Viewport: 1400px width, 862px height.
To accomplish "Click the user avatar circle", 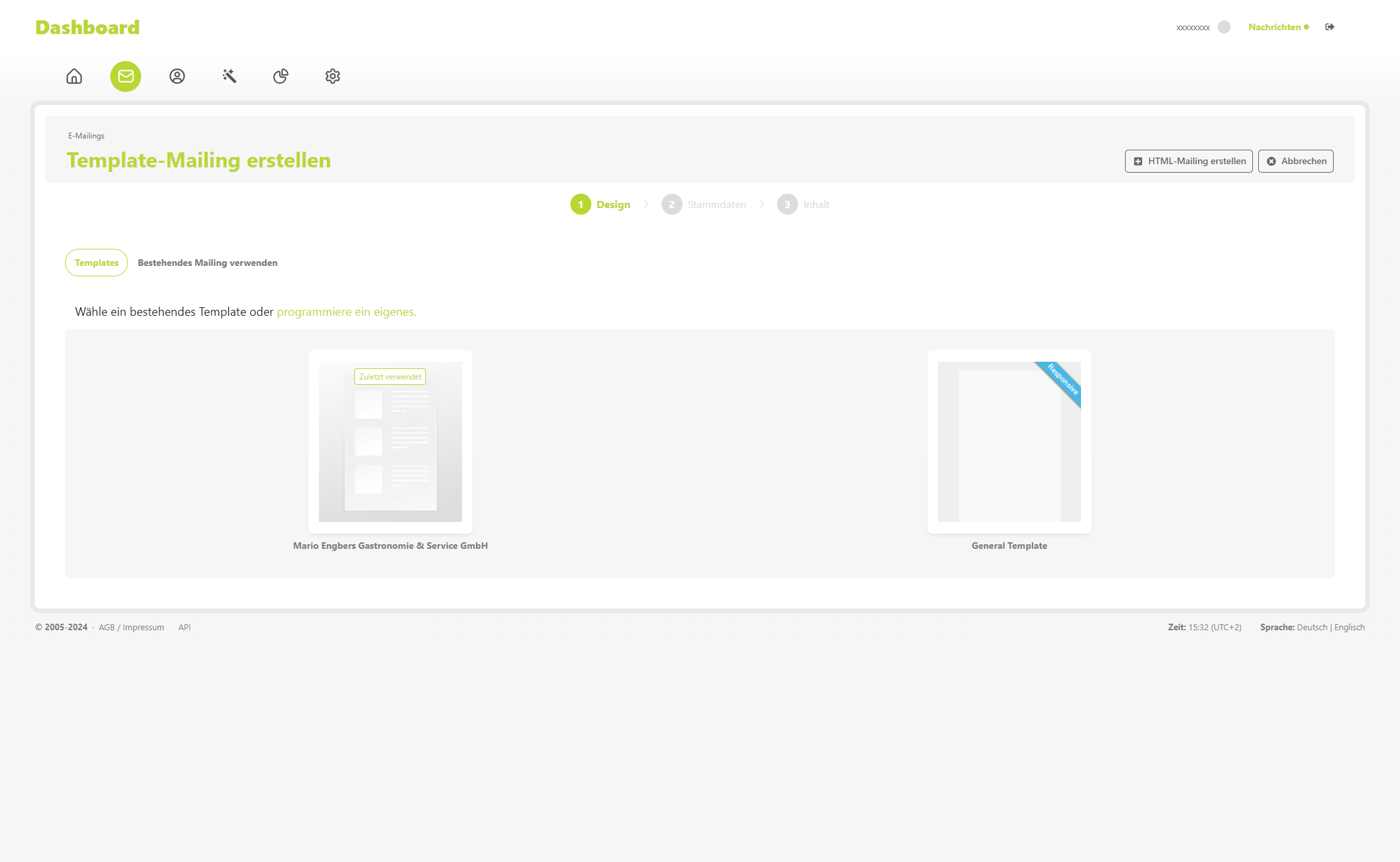I will coord(1224,27).
